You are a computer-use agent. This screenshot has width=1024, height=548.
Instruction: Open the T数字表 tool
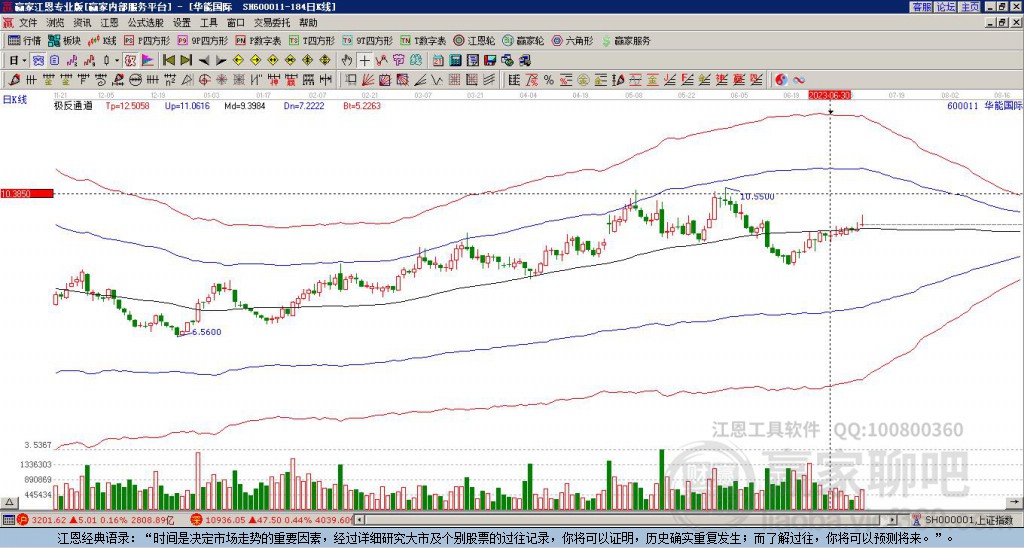tap(423, 40)
